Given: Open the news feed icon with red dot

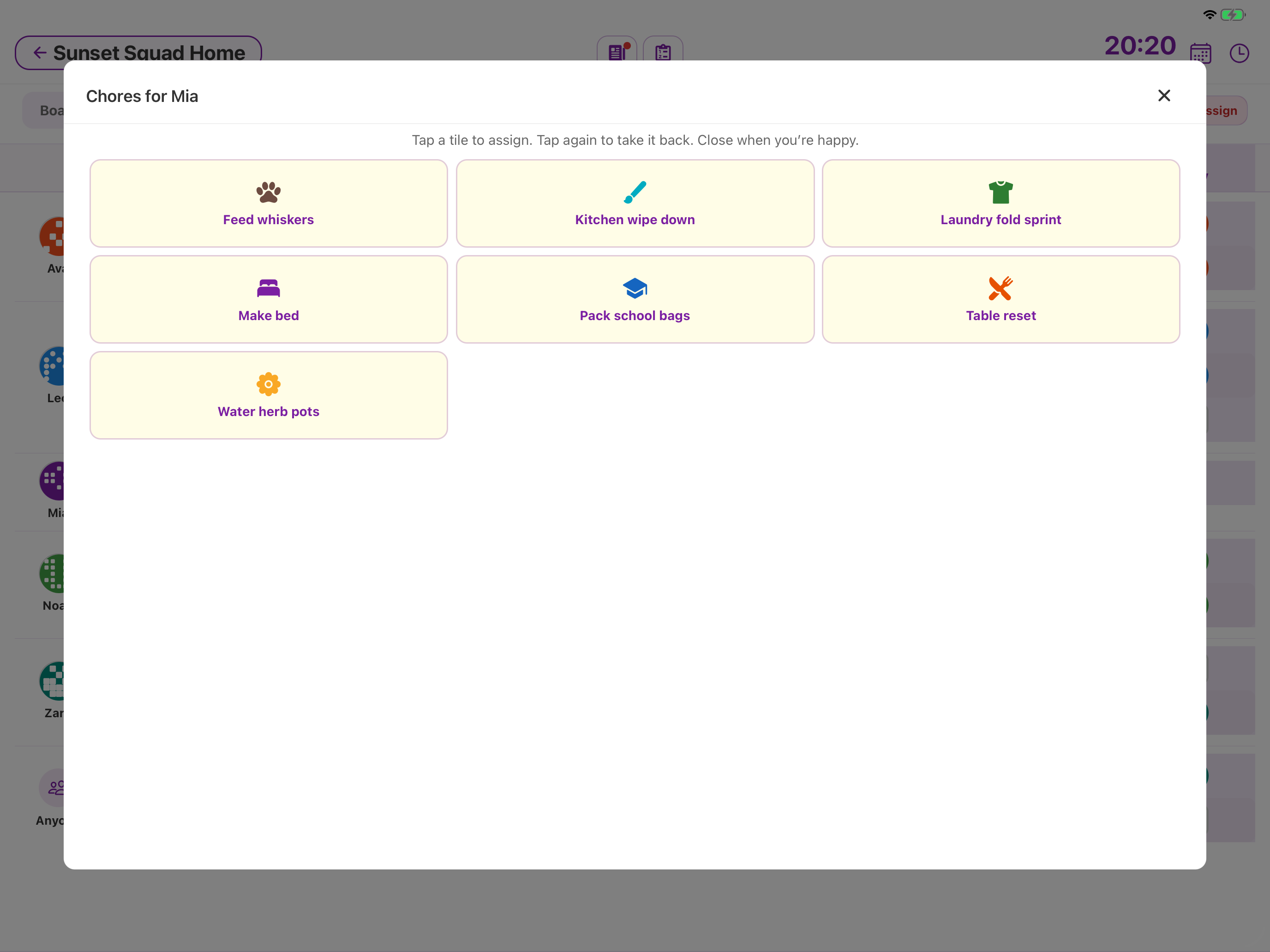Looking at the screenshot, I should [617, 49].
